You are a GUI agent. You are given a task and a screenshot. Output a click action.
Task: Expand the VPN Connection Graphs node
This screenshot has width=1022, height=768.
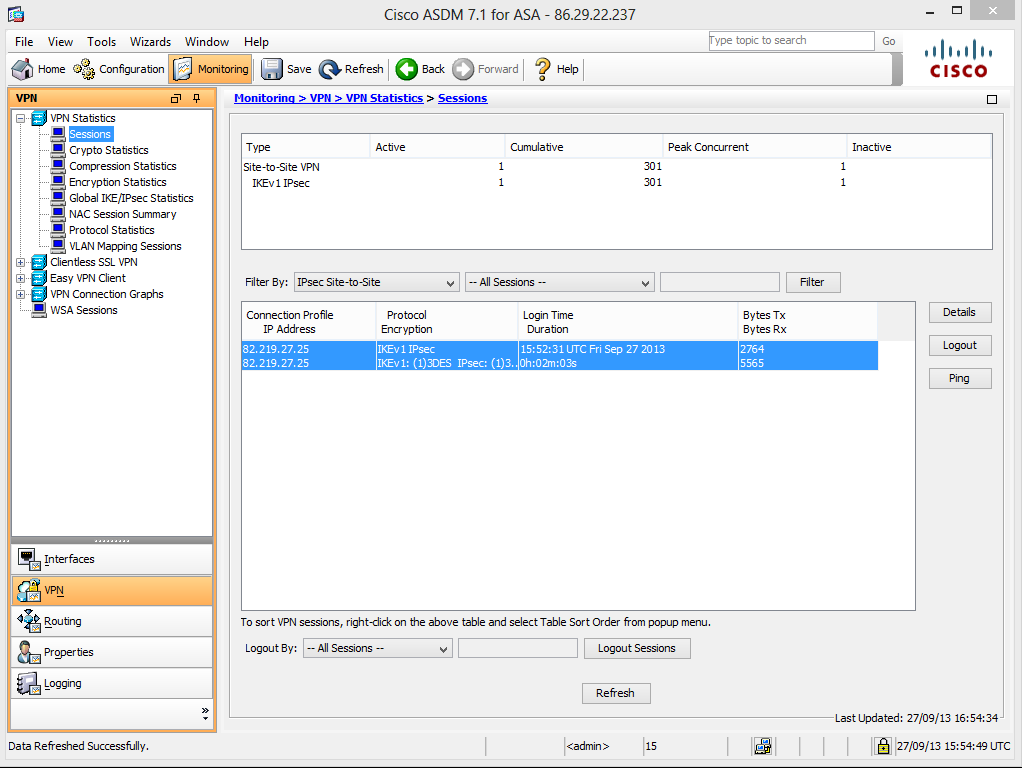[21, 295]
